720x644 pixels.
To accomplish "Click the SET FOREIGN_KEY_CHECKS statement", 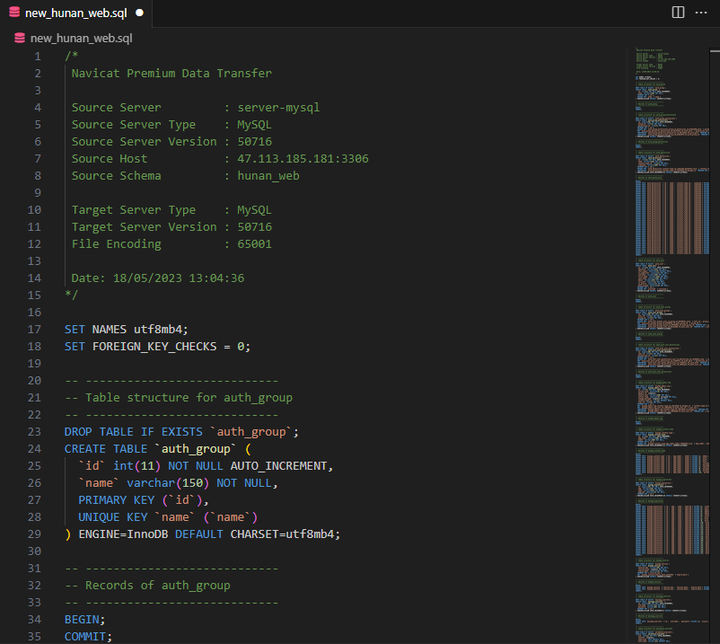I will coord(157,346).
